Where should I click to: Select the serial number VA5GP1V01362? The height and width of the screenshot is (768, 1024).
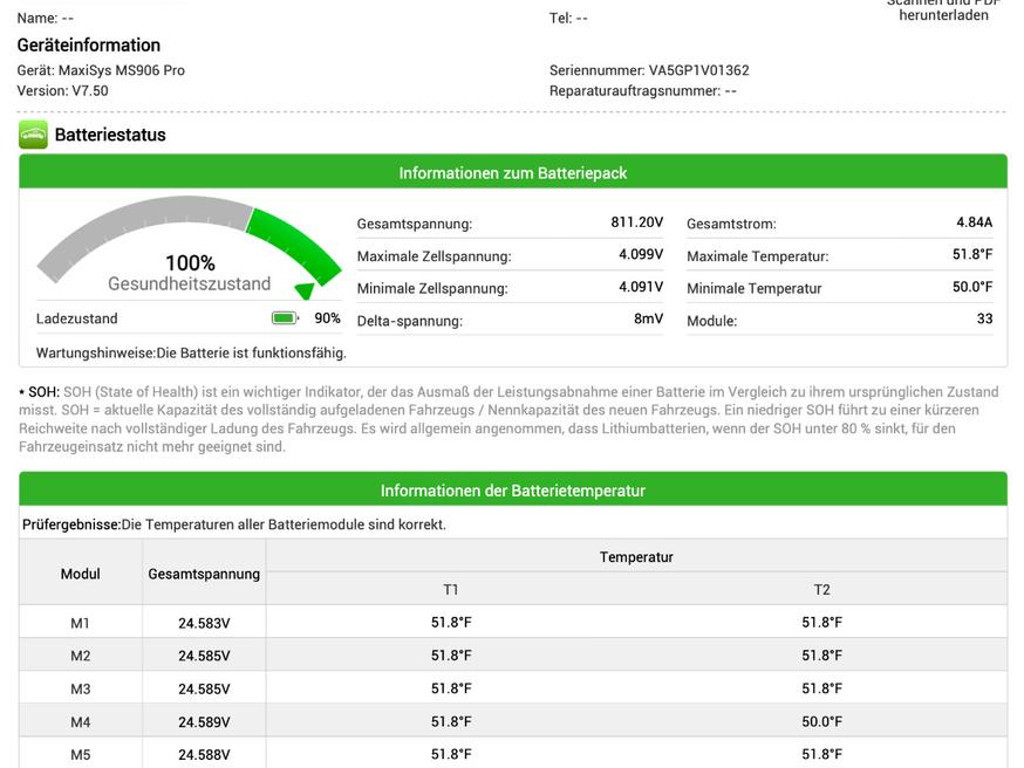(x=698, y=71)
